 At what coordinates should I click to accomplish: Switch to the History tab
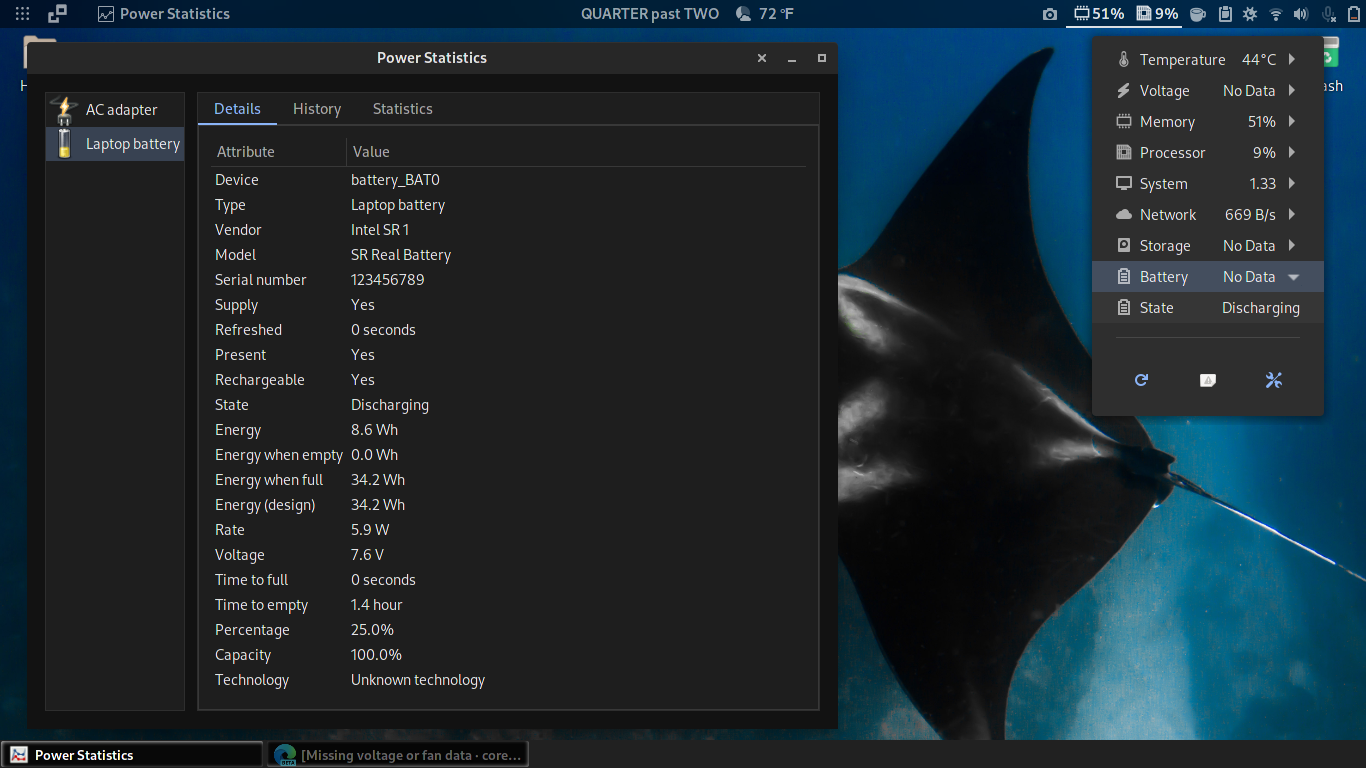click(317, 109)
